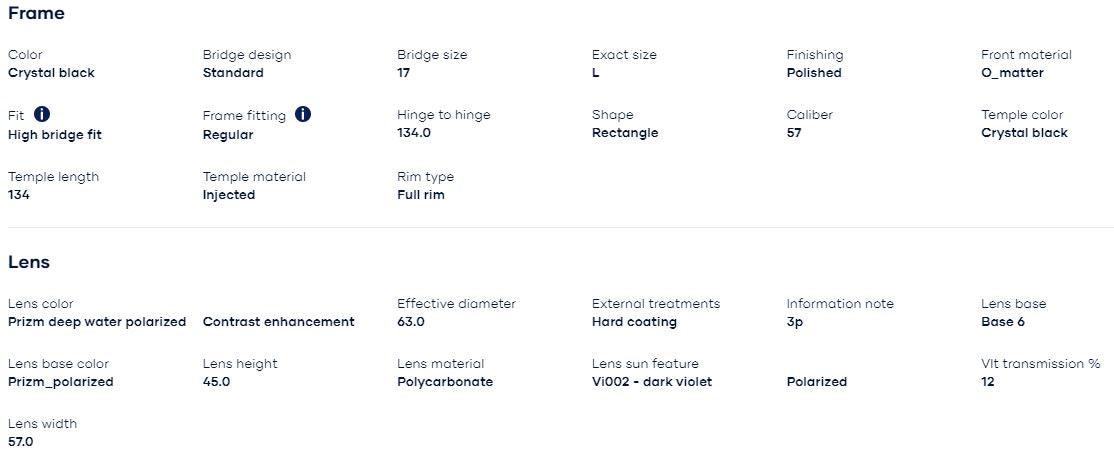Click the High bridge fit value
1114x459 pixels.
tap(55, 135)
